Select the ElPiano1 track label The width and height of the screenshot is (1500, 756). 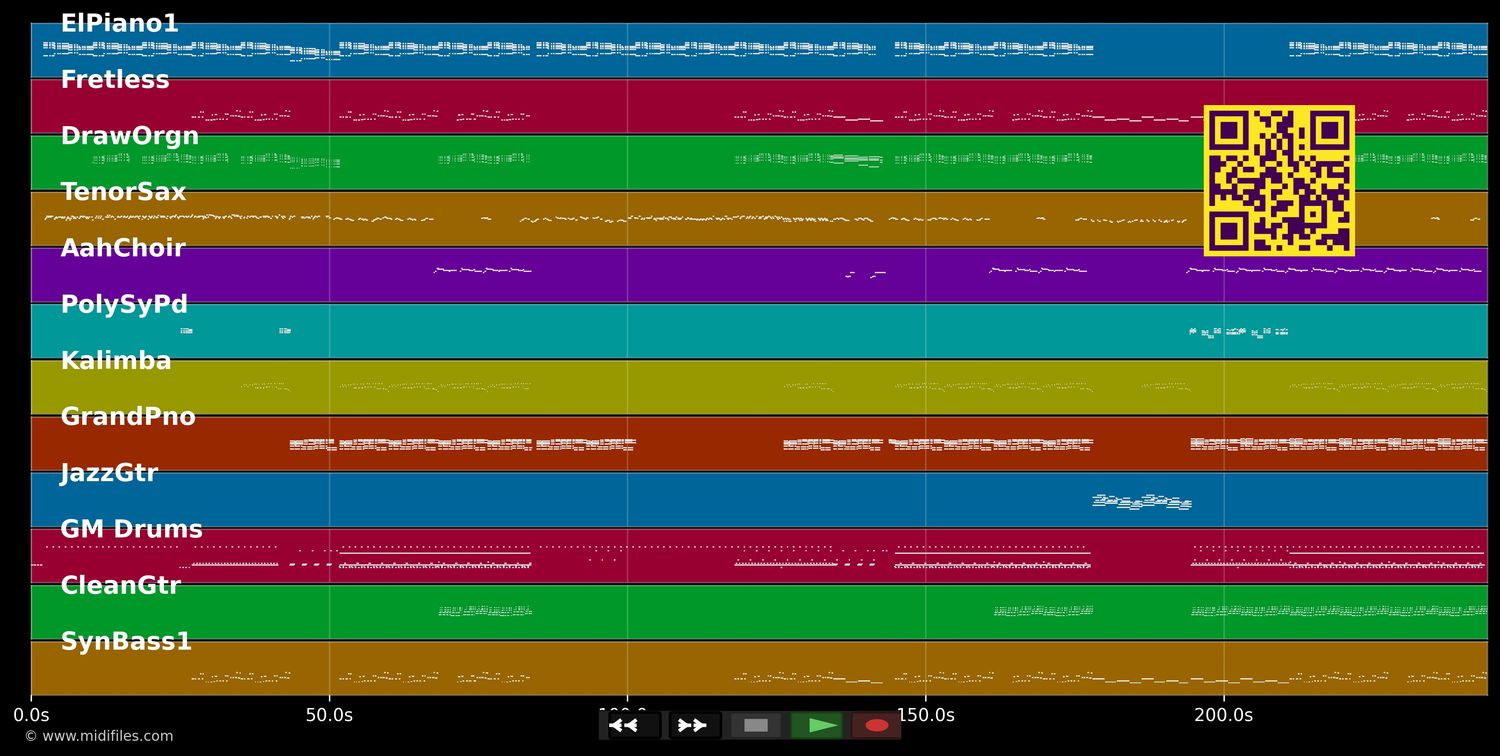tap(119, 24)
